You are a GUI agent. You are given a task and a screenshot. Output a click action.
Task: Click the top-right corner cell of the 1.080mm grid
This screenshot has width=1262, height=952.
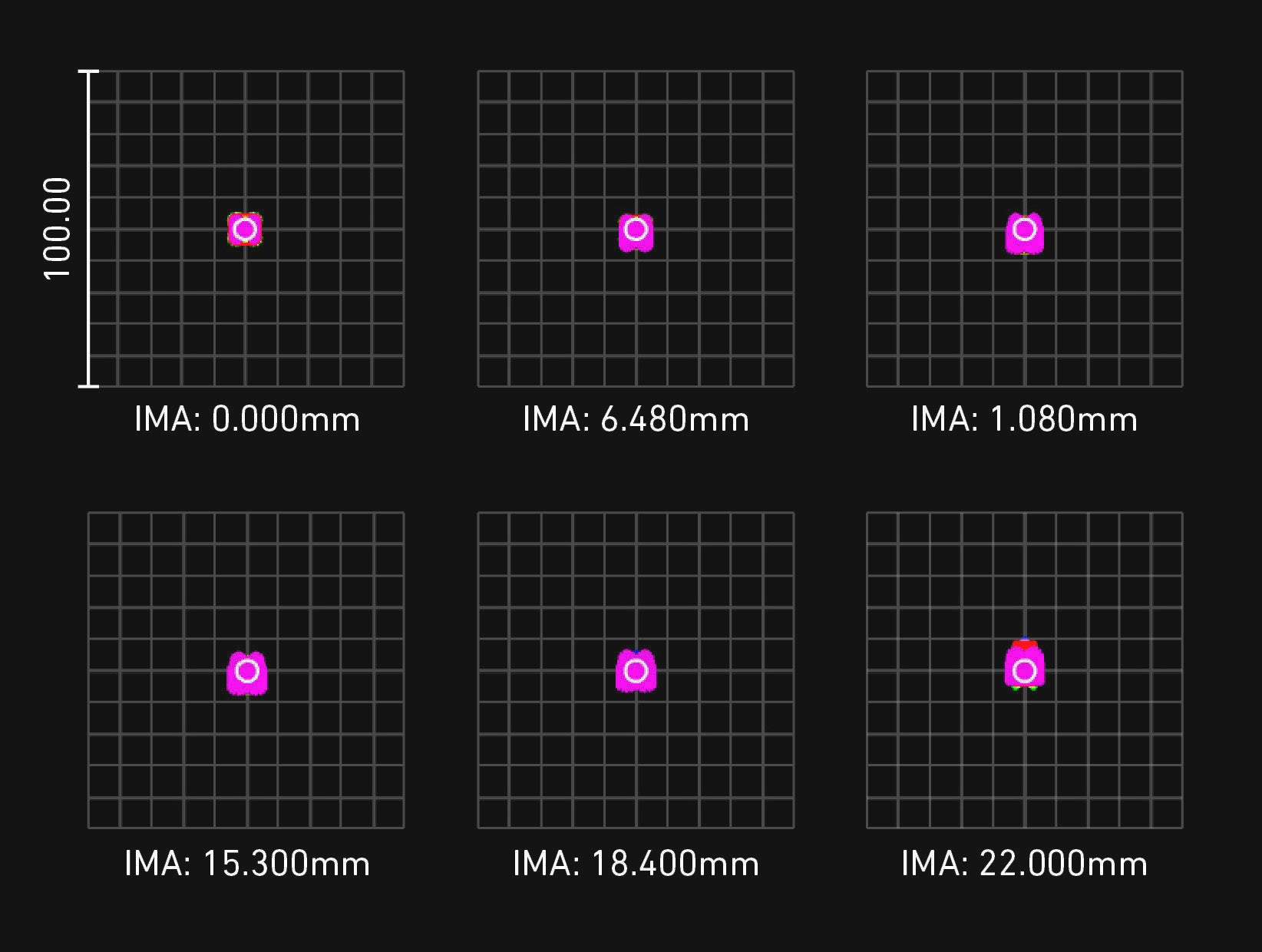[1167, 86]
